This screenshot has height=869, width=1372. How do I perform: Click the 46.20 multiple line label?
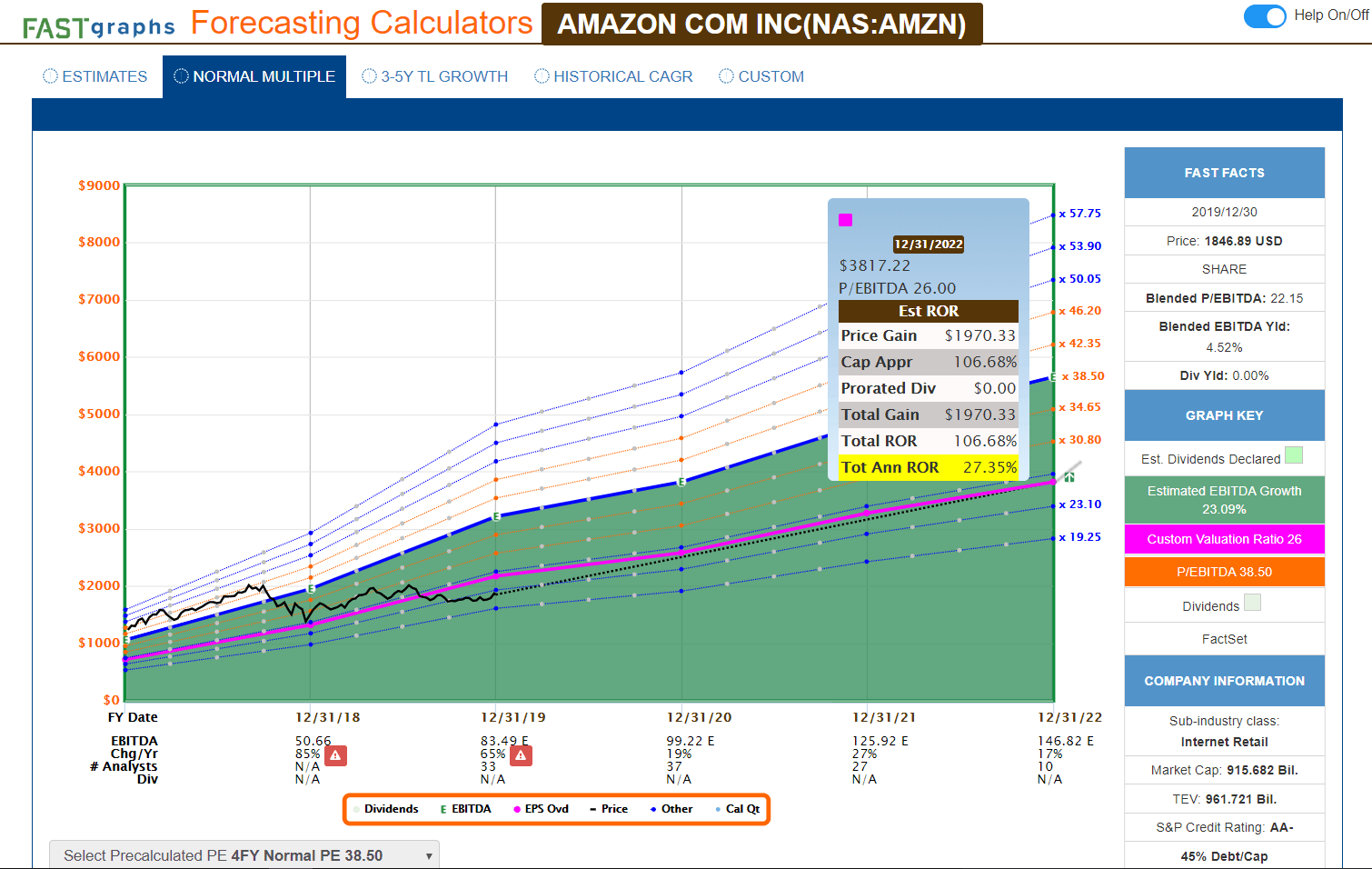pos(1080,311)
